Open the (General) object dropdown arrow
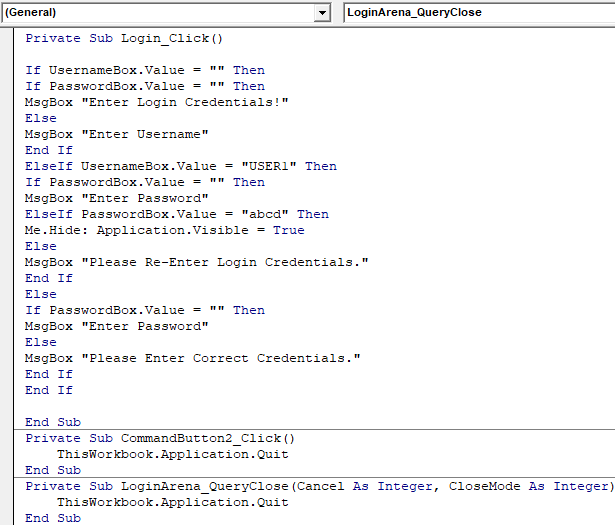The height and width of the screenshot is (525, 615). click(322, 13)
